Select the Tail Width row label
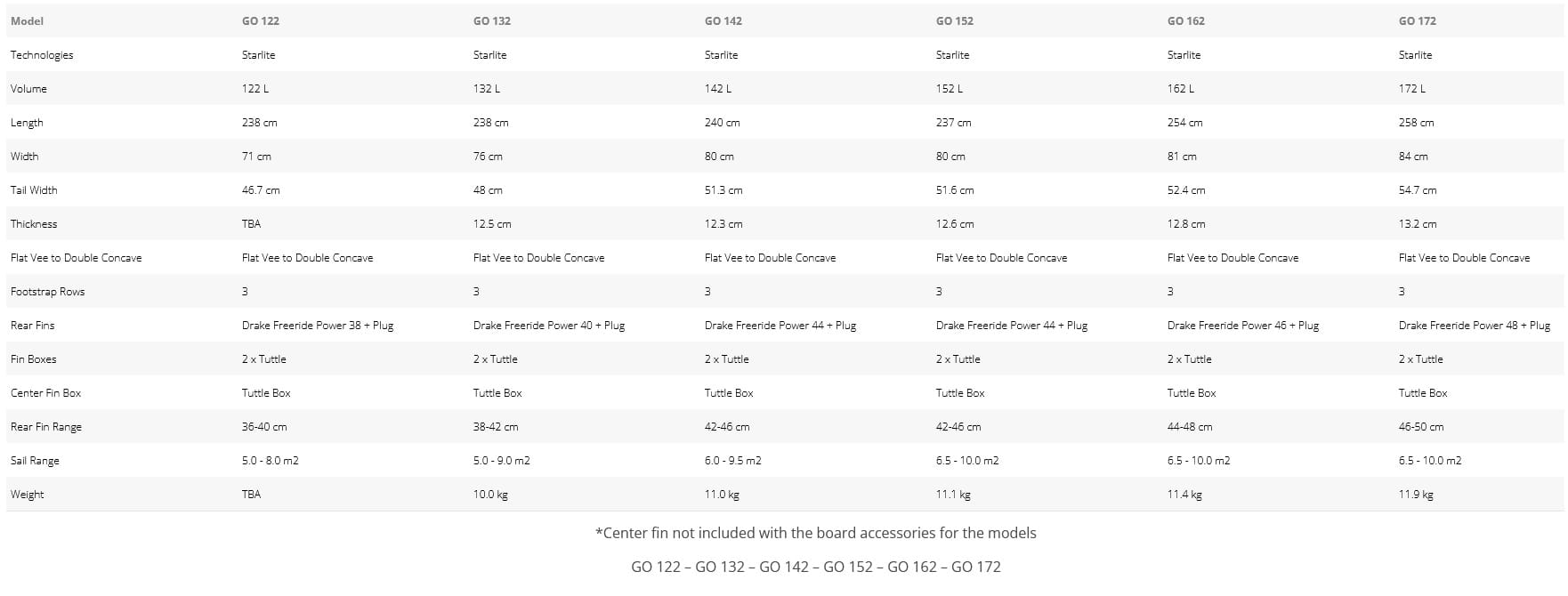Image resolution: width=1568 pixels, height=596 pixels. [x=34, y=190]
